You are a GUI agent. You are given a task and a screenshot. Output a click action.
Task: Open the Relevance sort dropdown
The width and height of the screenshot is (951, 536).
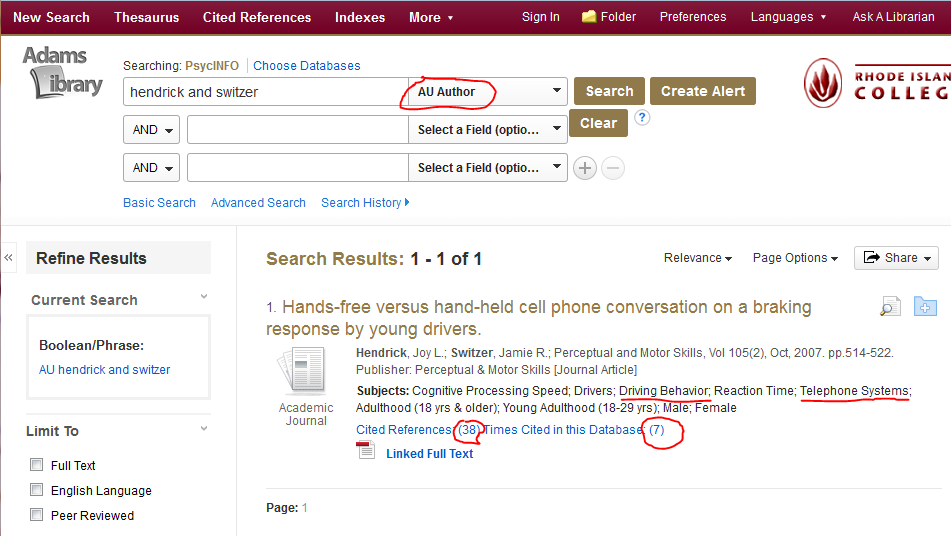(x=697, y=258)
